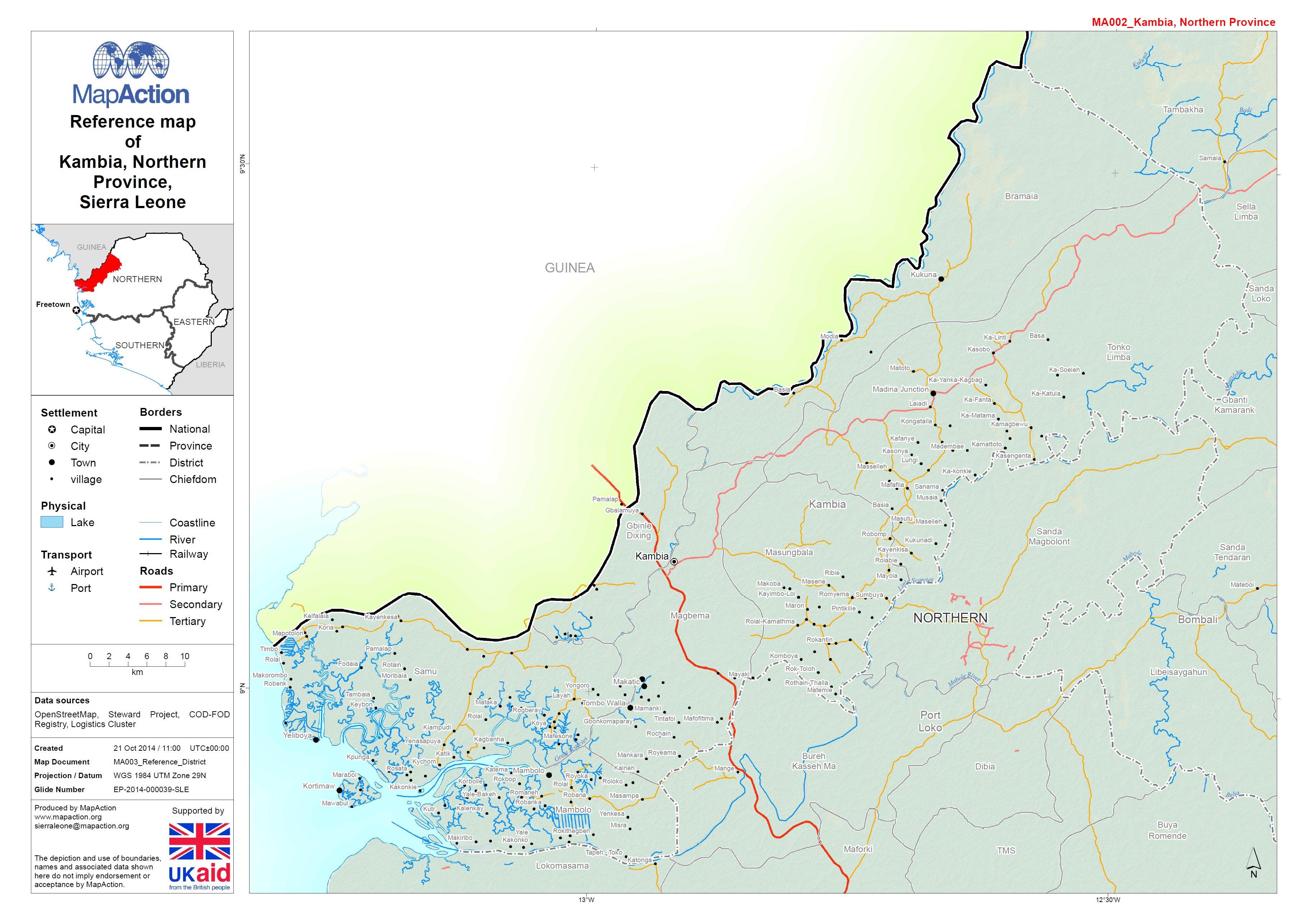Viewport: 1307px width, 924px height.
Task: Click the 13°W longitude label
Action: (x=586, y=900)
